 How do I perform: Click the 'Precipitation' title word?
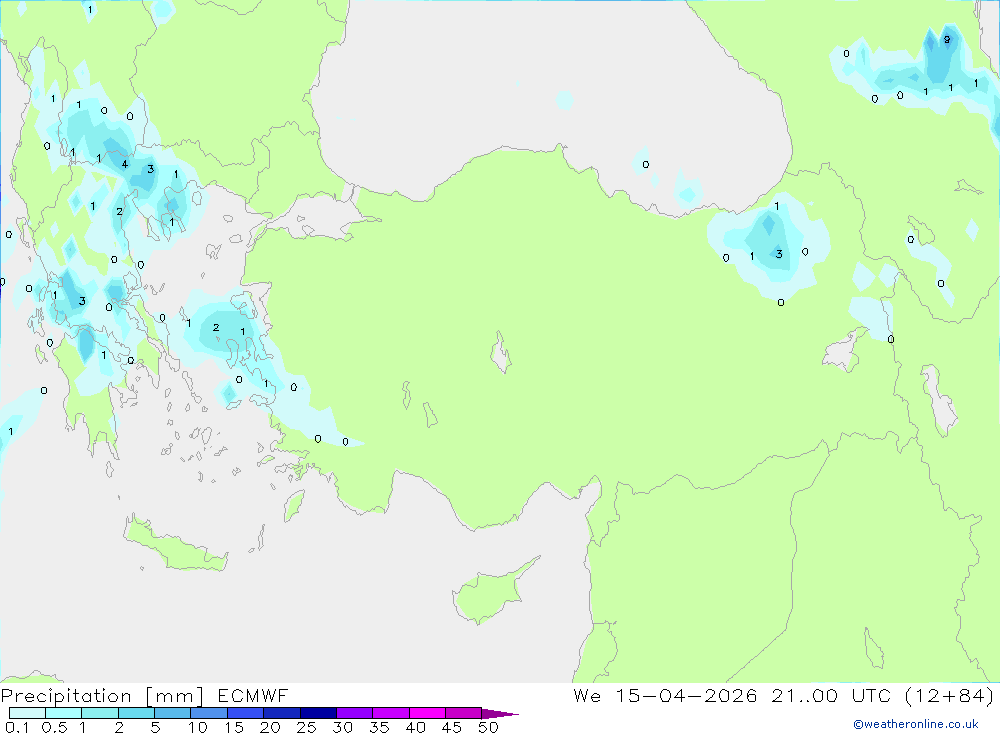pos(66,696)
